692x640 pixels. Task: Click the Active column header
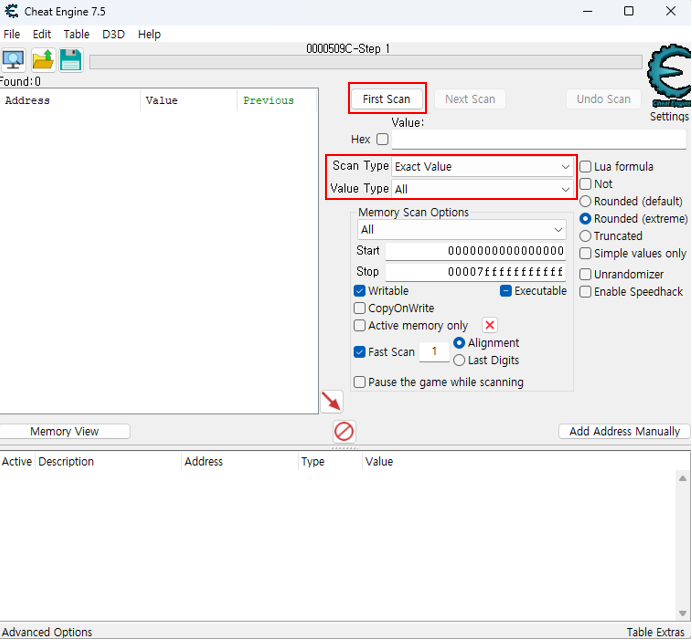click(17, 462)
